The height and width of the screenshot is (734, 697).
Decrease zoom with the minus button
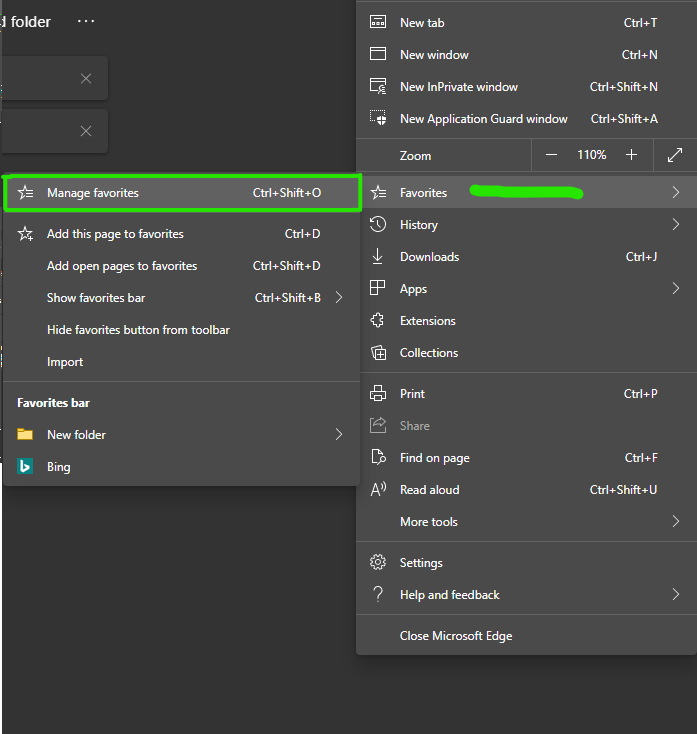(x=551, y=154)
